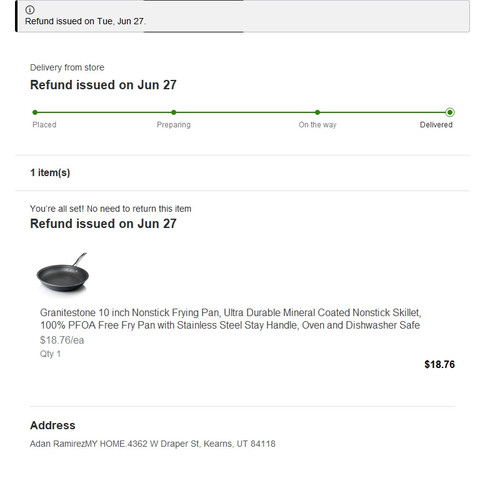
Task: Click the $18.76 item total price
Action: (439, 364)
